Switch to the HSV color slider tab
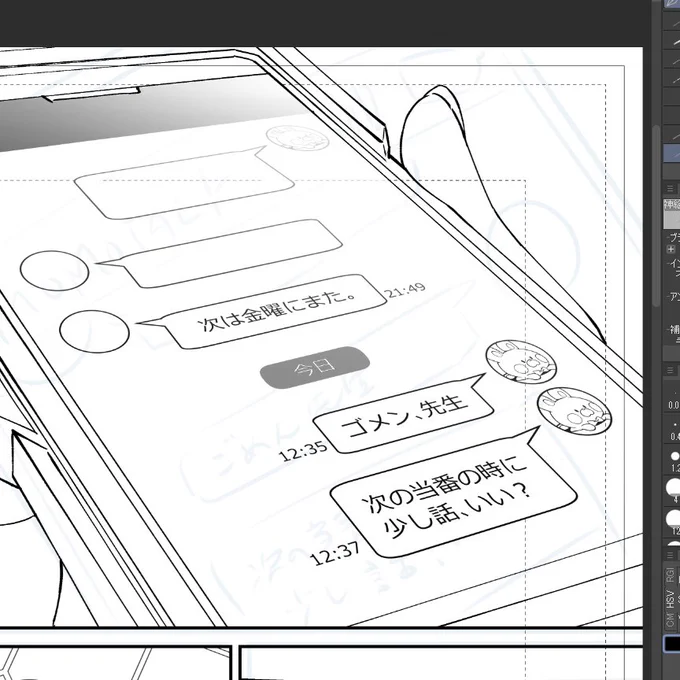The width and height of the screenshot is (680, 680). point(671,598)
